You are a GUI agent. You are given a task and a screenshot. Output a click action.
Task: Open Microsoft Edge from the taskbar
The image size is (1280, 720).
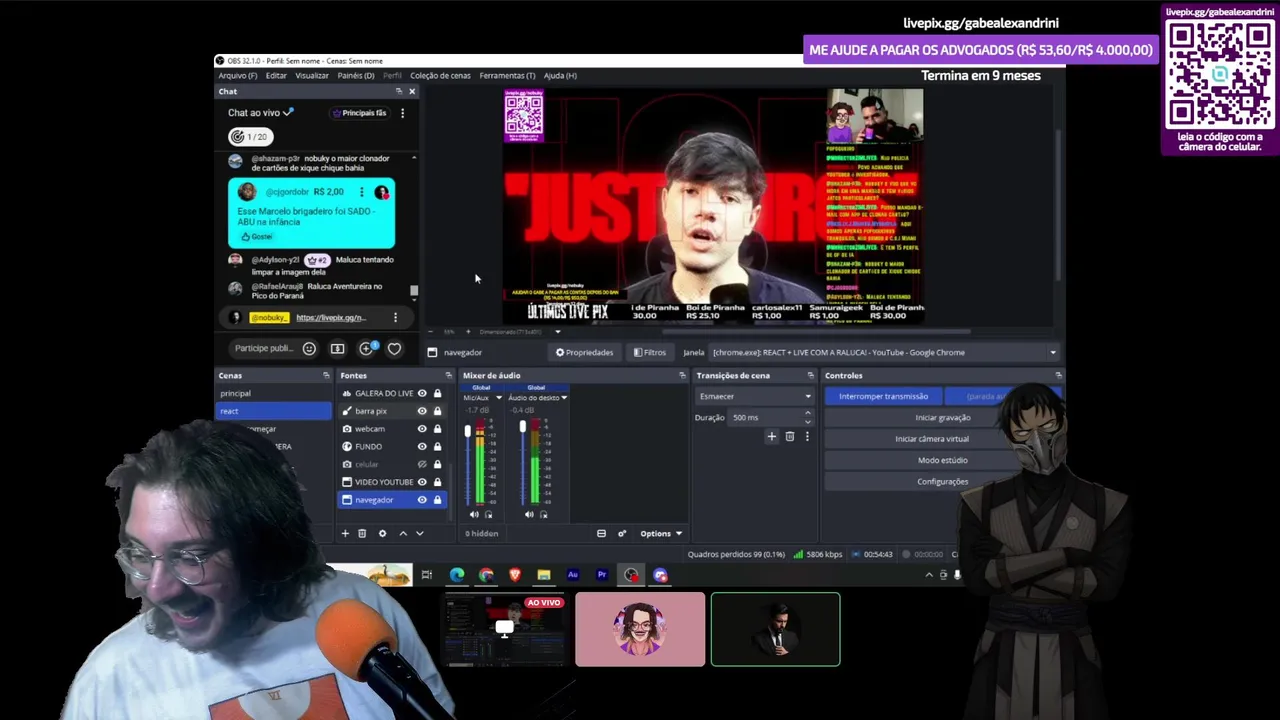(x=457, y=574)
